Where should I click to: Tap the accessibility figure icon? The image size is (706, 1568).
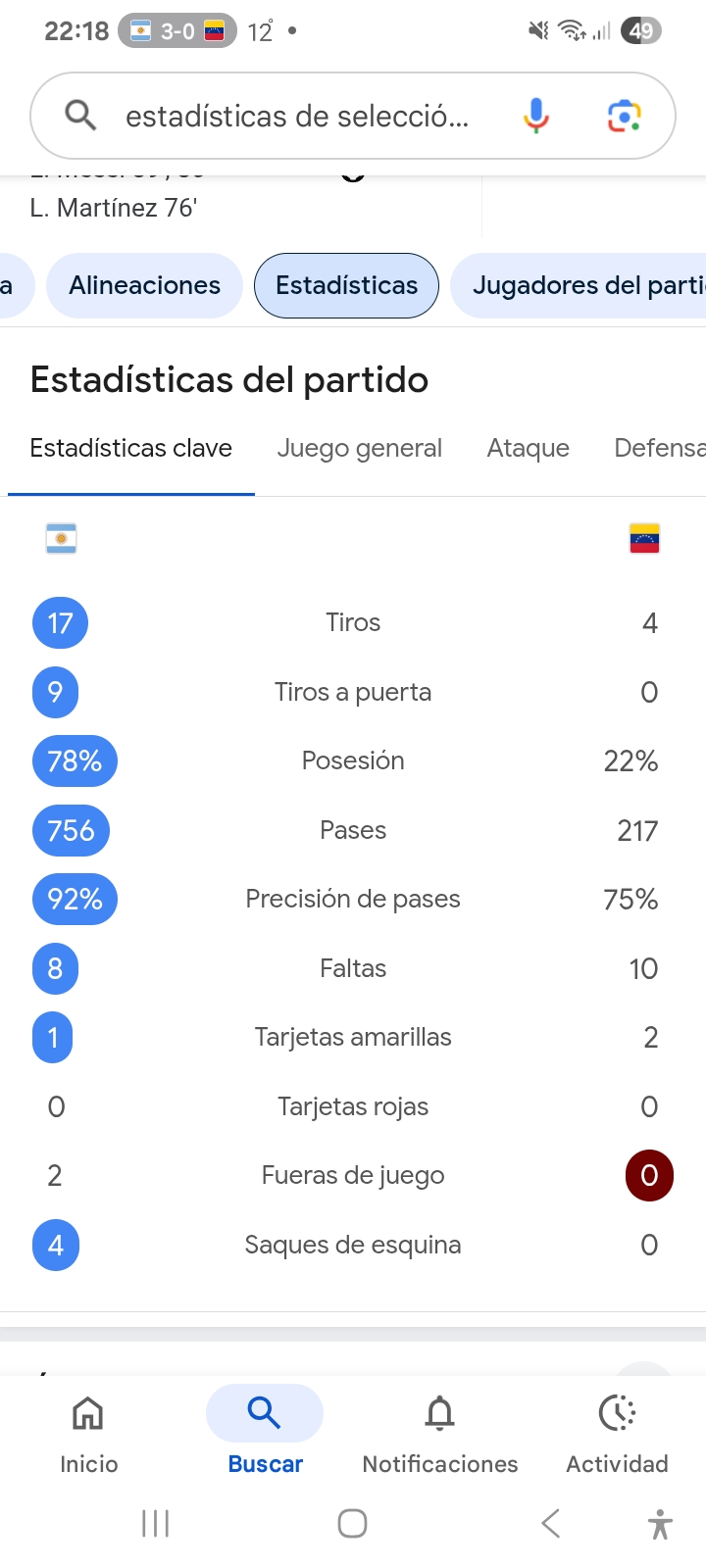[x=661, y=1524]
